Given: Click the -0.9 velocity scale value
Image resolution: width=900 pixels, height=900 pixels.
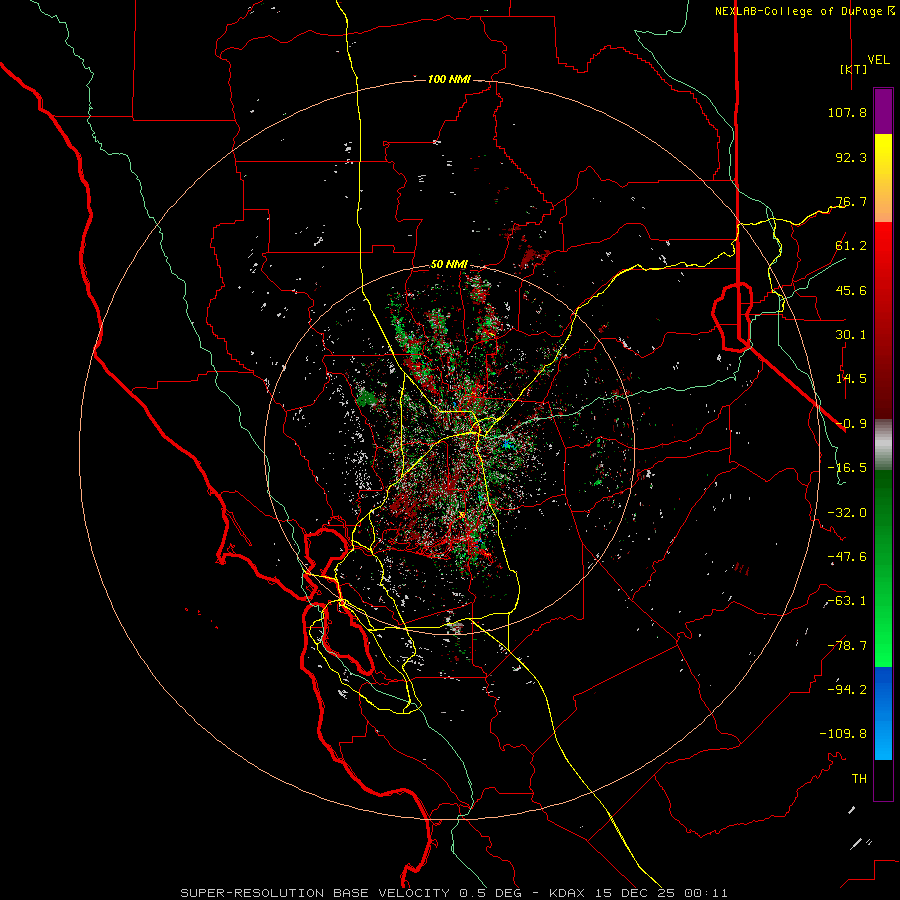Looking at the screenshot, I should pos(851,424).
